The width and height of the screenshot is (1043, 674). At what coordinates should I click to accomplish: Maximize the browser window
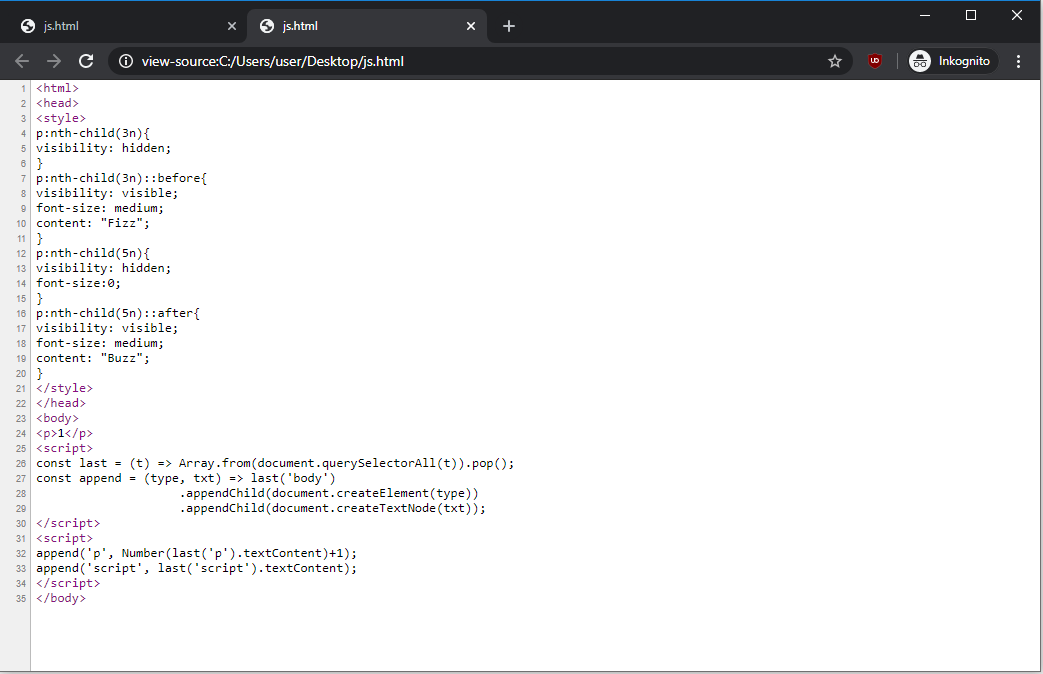(970, 15)
